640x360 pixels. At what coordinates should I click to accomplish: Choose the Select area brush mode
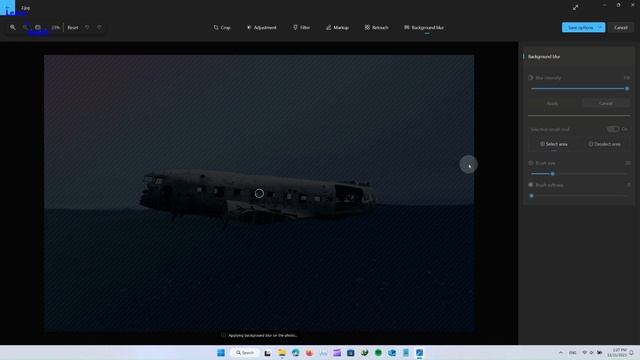click(x=553, y=144)
